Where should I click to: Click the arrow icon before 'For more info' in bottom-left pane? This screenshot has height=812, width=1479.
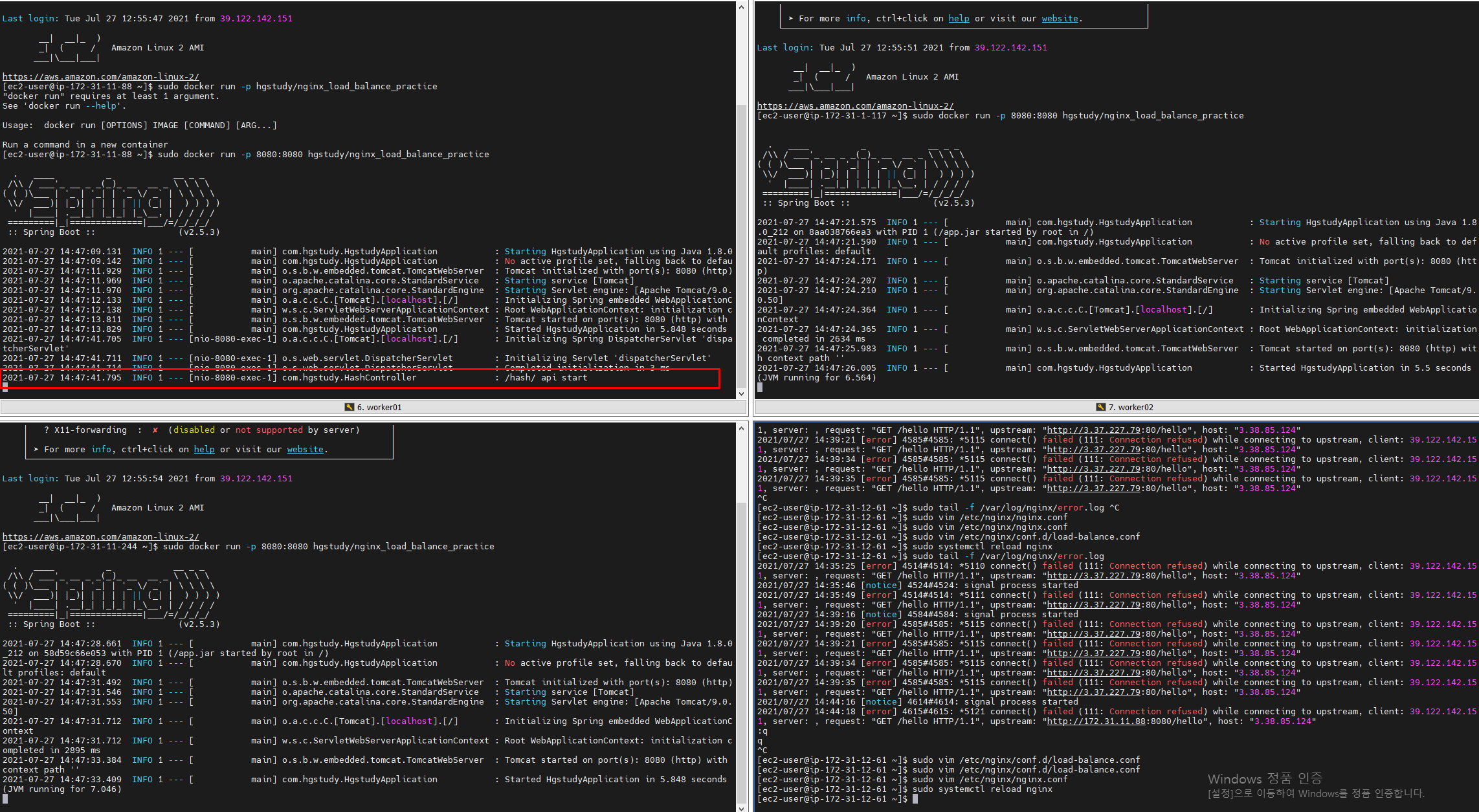[36, 448]
